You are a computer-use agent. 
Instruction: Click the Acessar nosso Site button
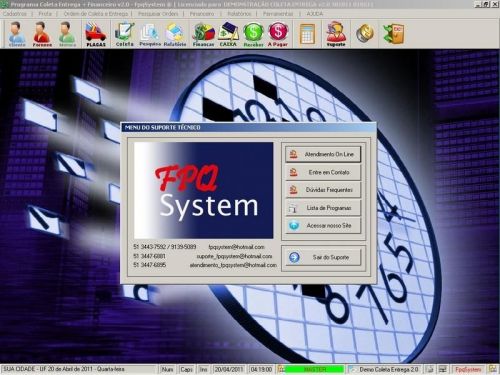[323, 225]
